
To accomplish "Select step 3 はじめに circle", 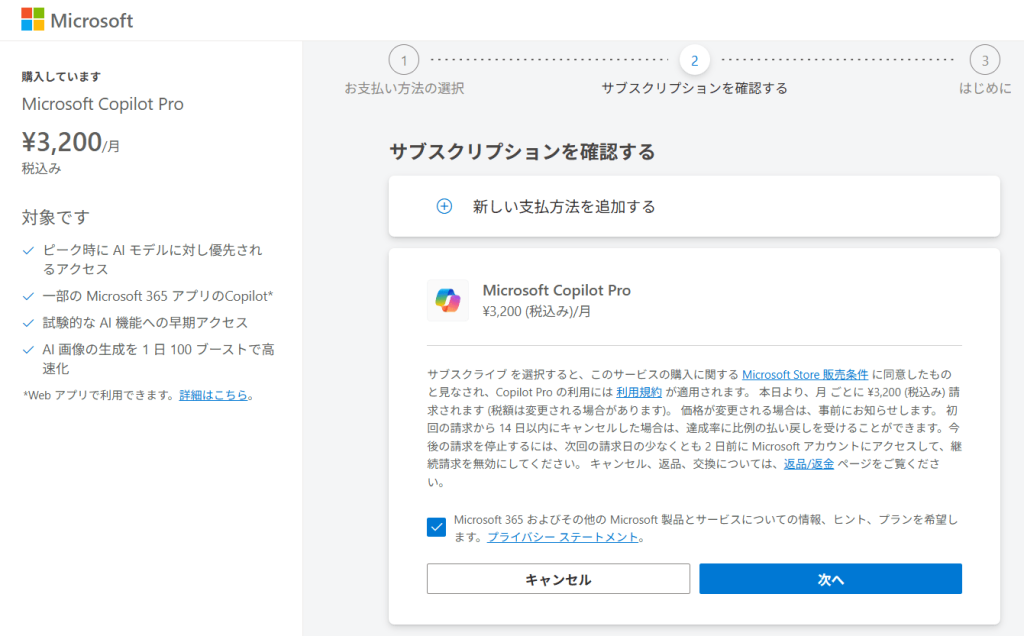I will click(985, 60).
